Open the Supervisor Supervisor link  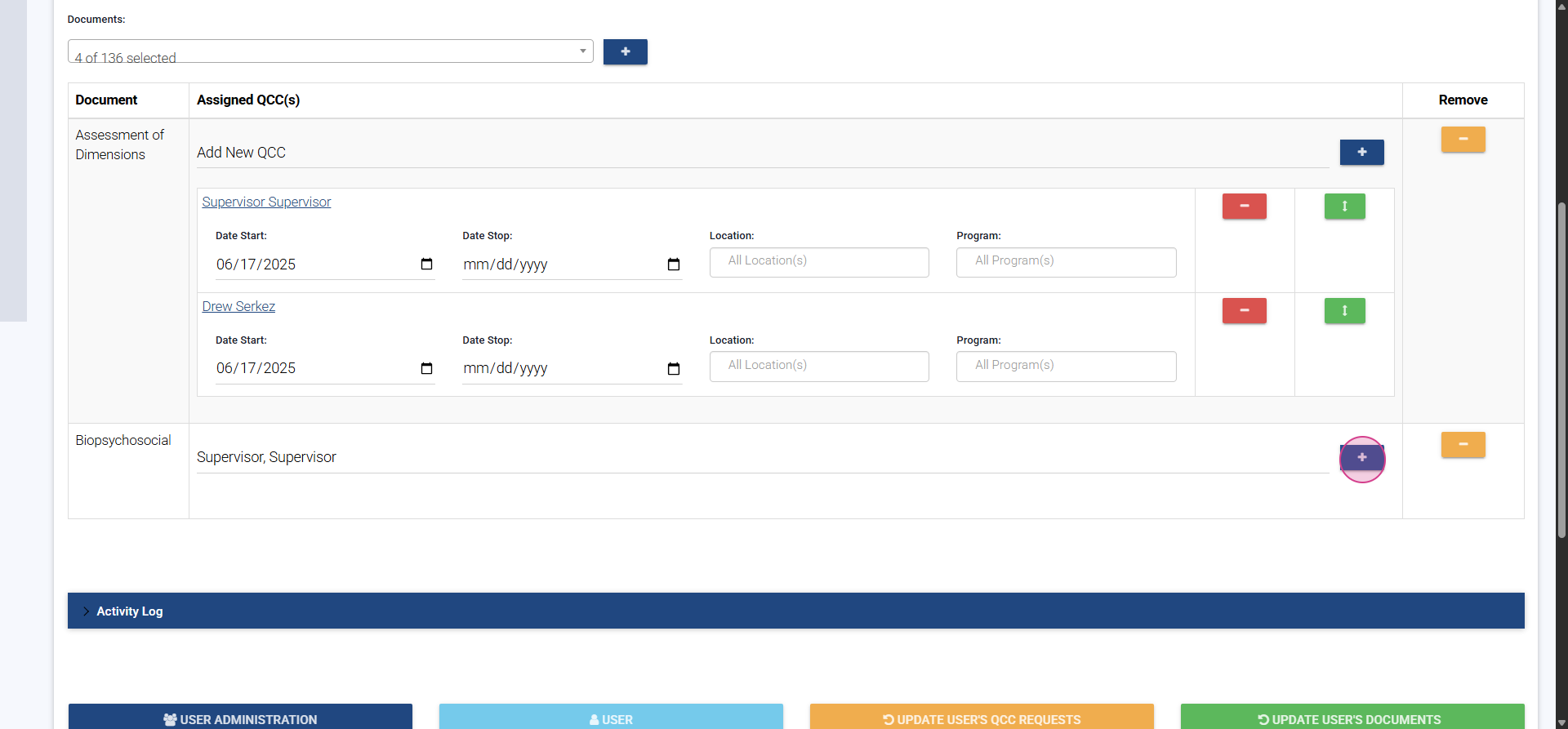(266, 202)
